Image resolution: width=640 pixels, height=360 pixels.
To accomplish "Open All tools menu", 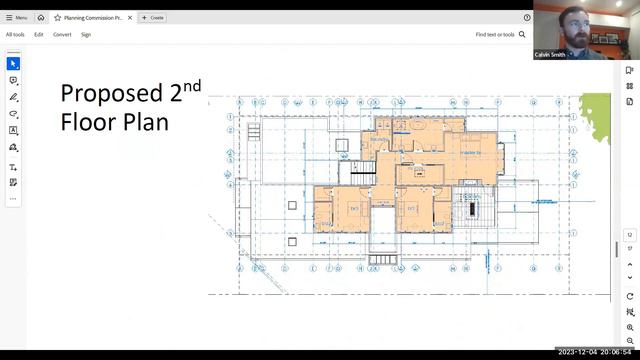I will click(15, 35).
